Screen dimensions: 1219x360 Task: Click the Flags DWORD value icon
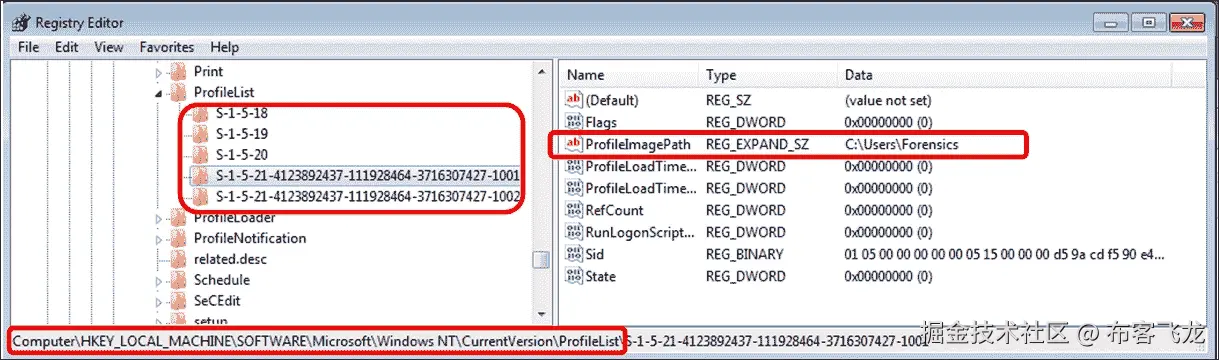(574, 122)
